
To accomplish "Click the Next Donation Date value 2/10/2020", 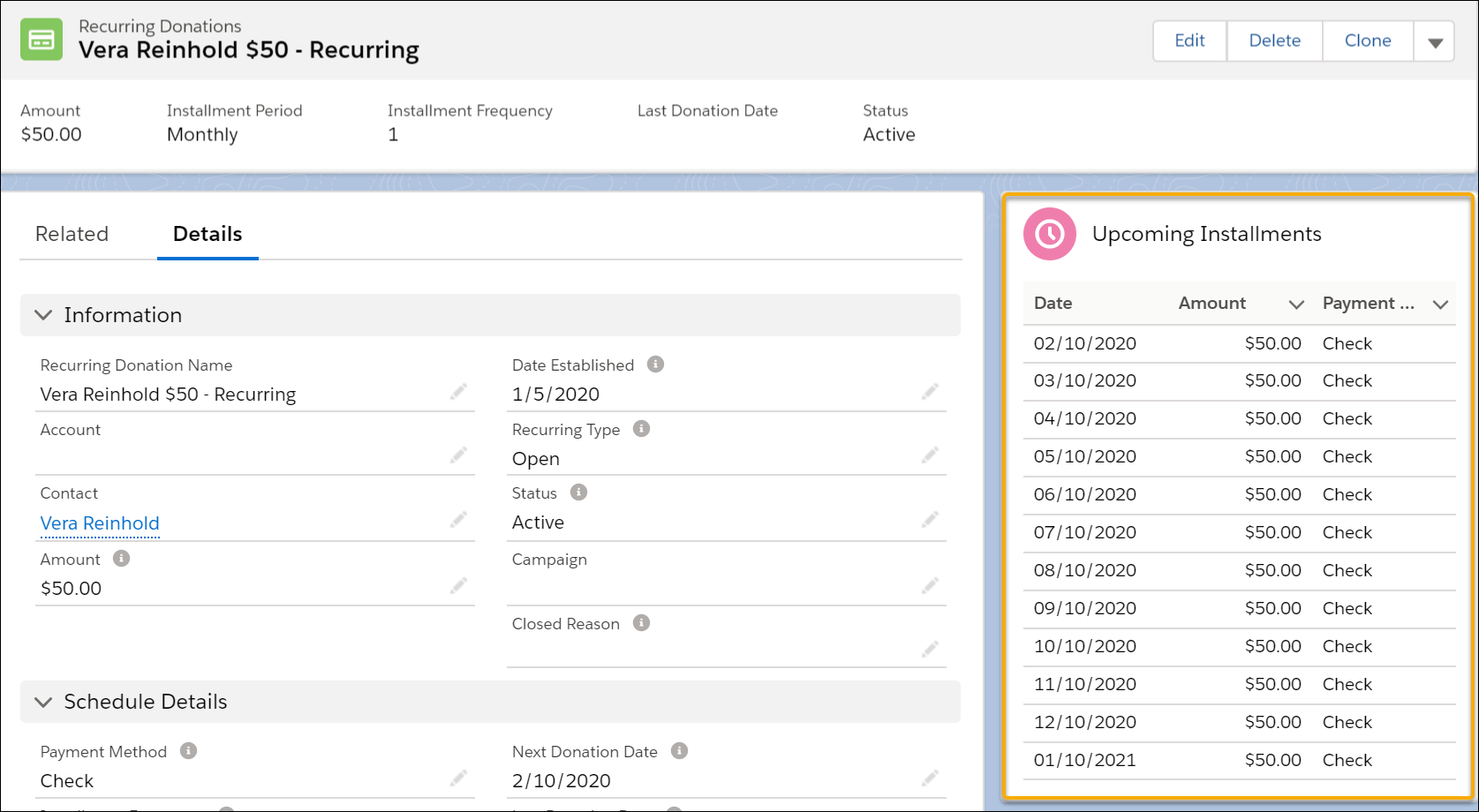I will 562,781.
